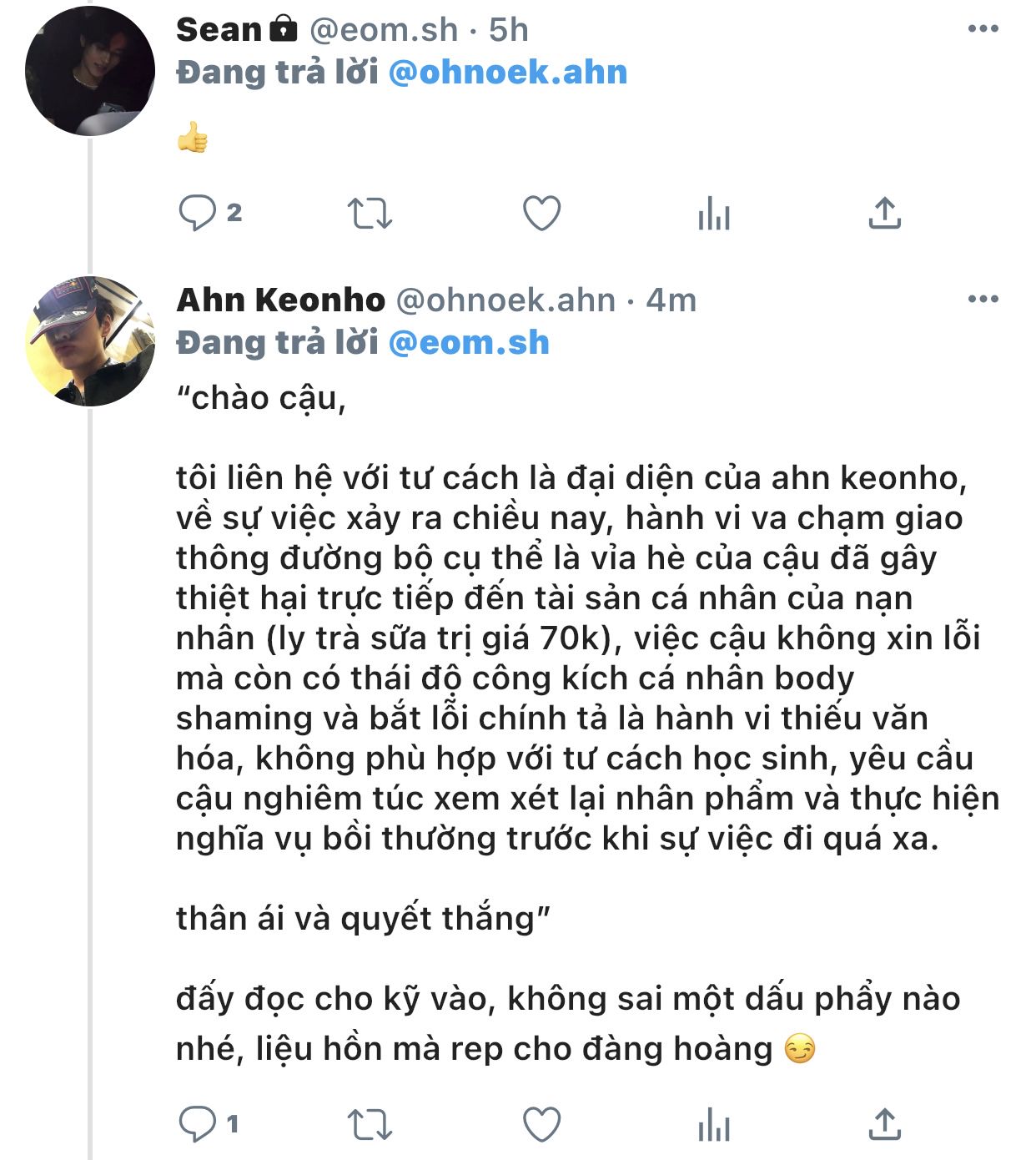Viewport: 1036px width, 1160px height.
Task: Open Sean's profile picture
Action: [x=90, y=70]
